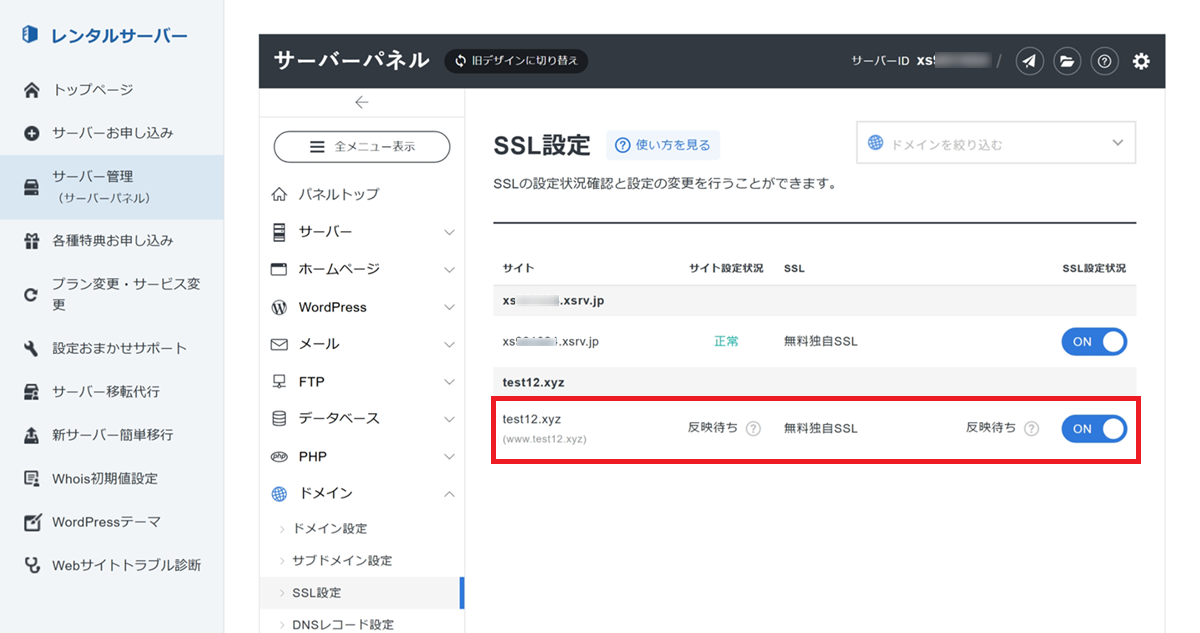Open サーバーお申し込み in left sidebar
The height and width of the screenshot is (633, 1200).
pyautogui.click(x=112, y=133)
